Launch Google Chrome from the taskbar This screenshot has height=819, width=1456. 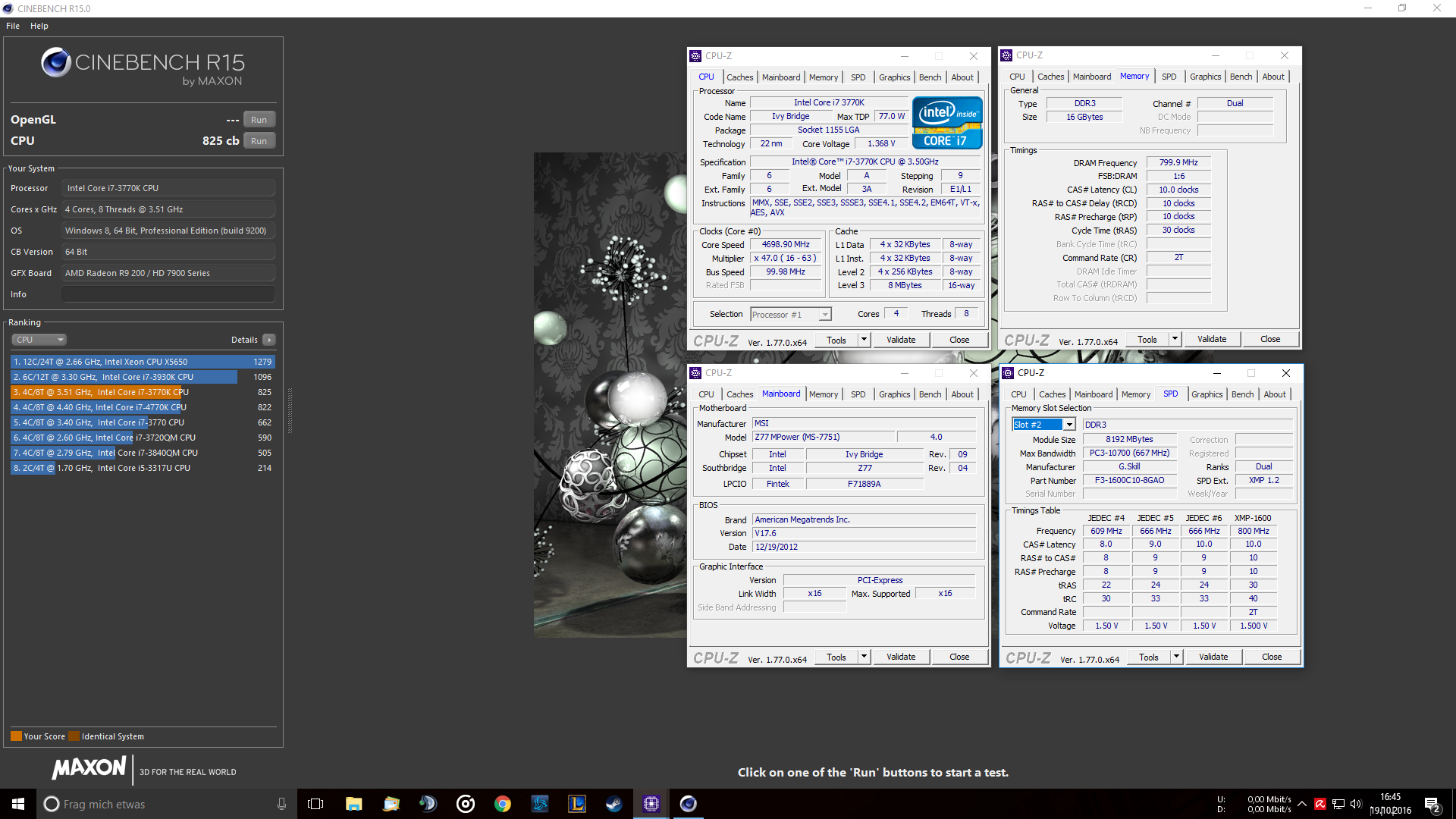(x=502, y=804)
